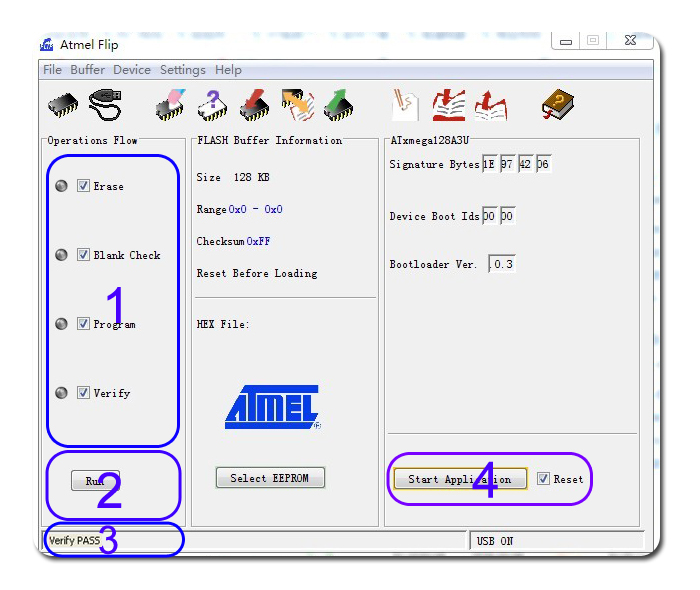
Task: Open the Help book icon
Action: click(558, 105)
